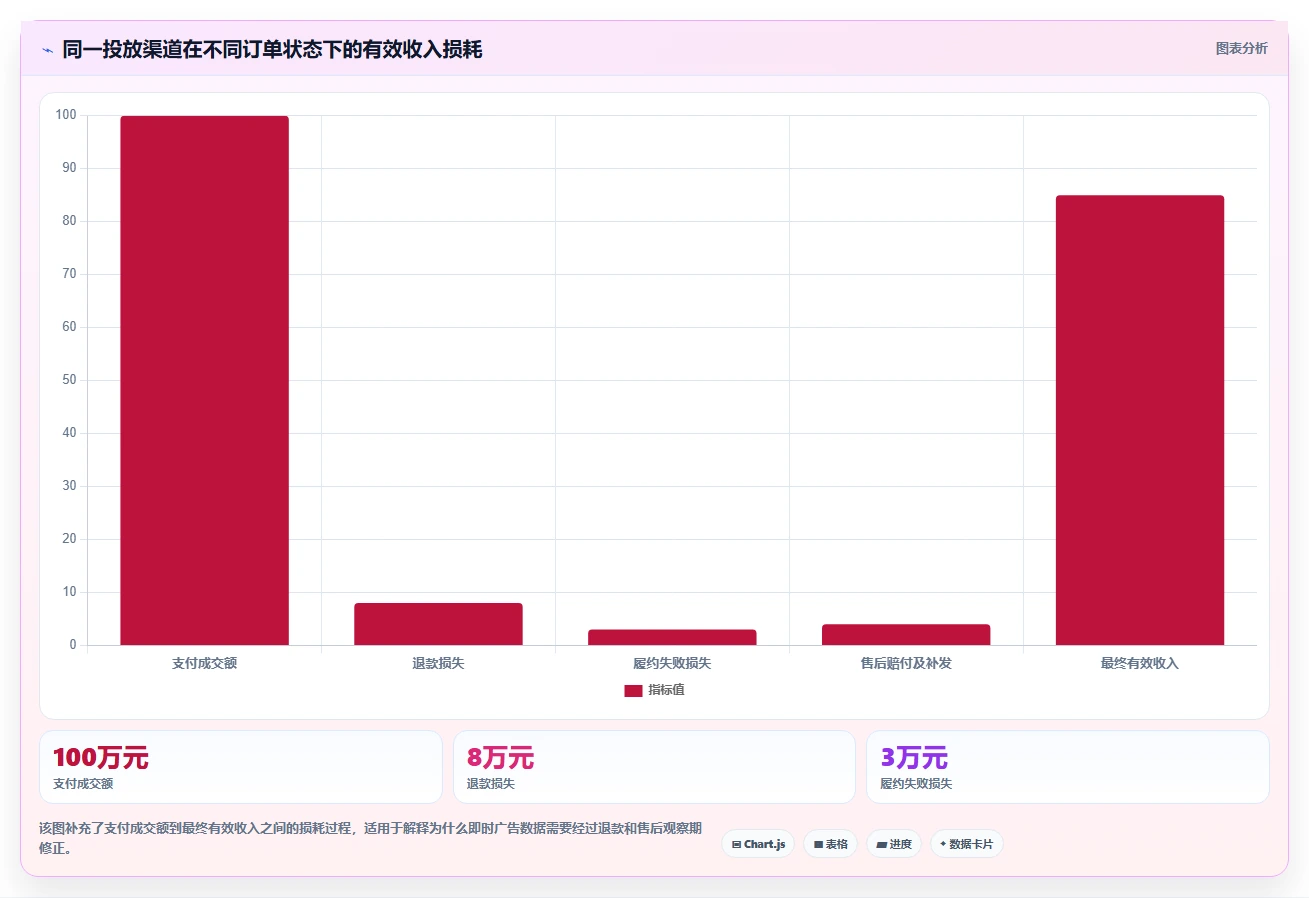Click the 售后赔付及补发 x-axis label
Viewport: 1309px width, 898px height.
[x=906, y=664]
